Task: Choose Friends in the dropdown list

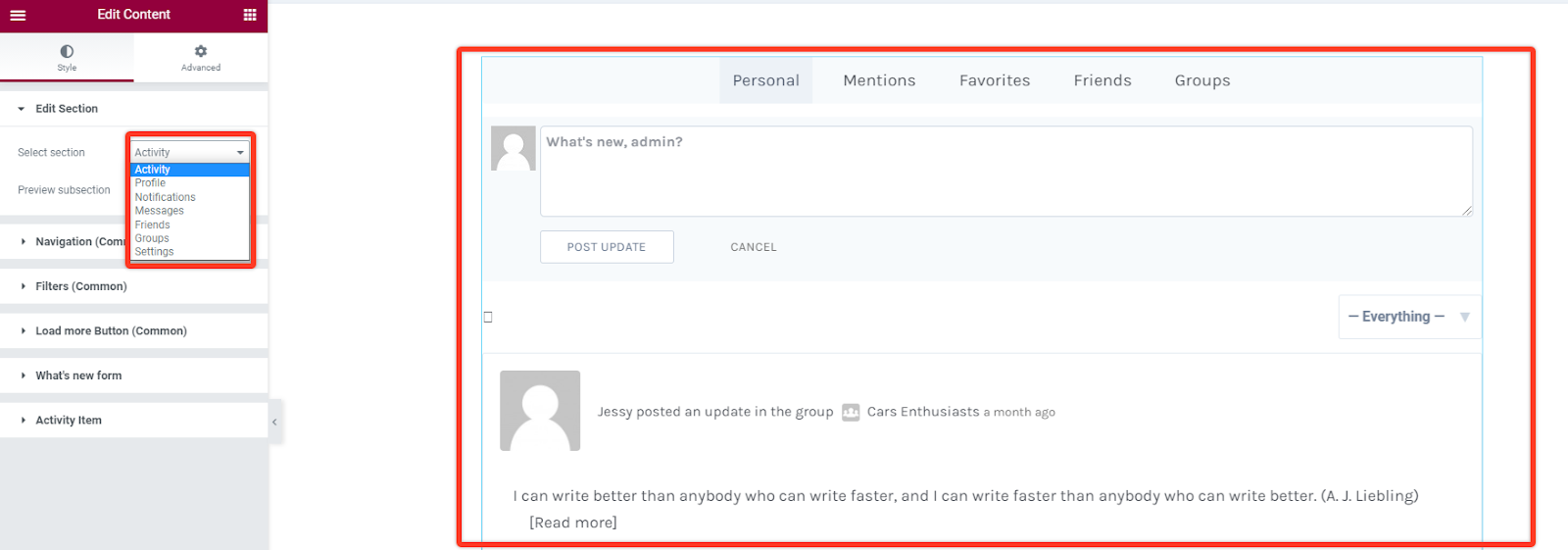Action: (190, 225)
